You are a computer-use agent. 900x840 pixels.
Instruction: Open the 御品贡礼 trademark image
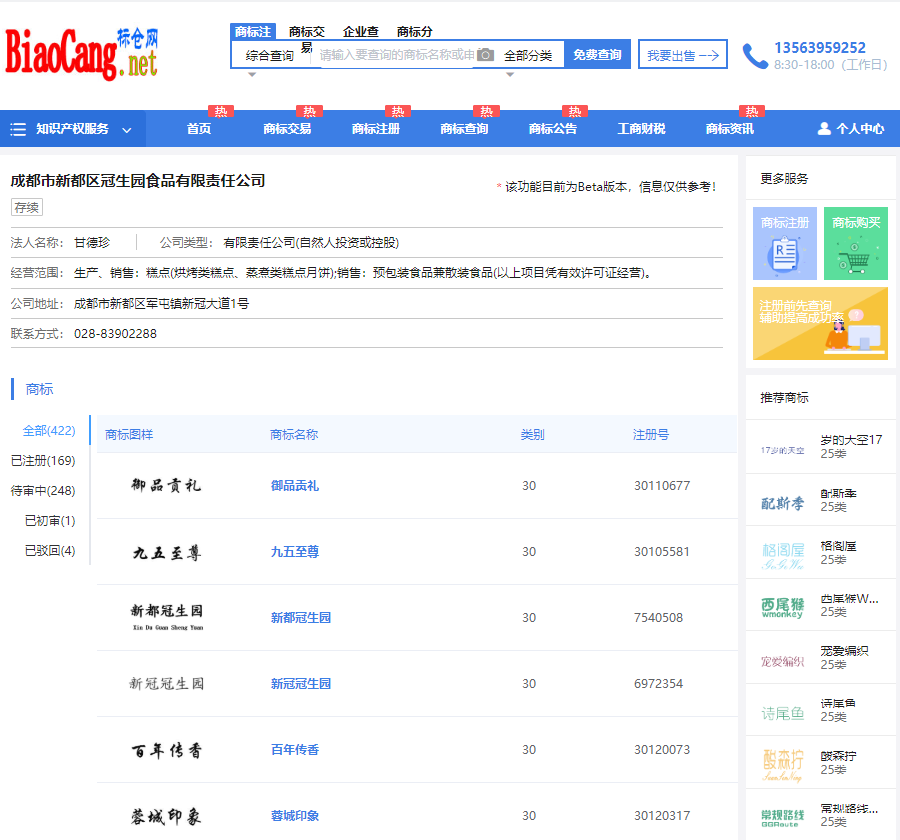[x=166, y=486]
